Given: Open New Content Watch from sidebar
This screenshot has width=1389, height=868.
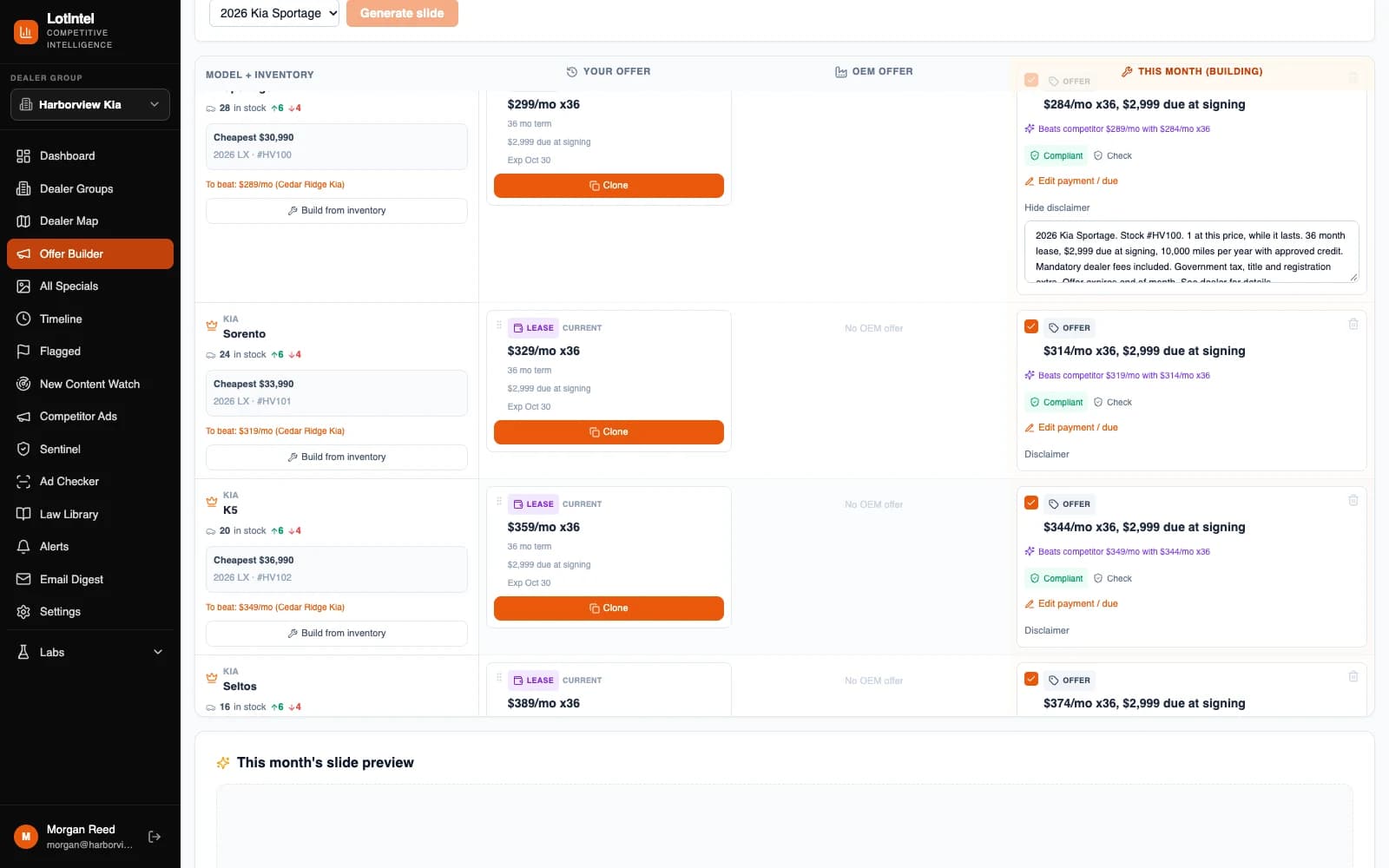Looking at the screenshot, I should click(x=90, y=384).
